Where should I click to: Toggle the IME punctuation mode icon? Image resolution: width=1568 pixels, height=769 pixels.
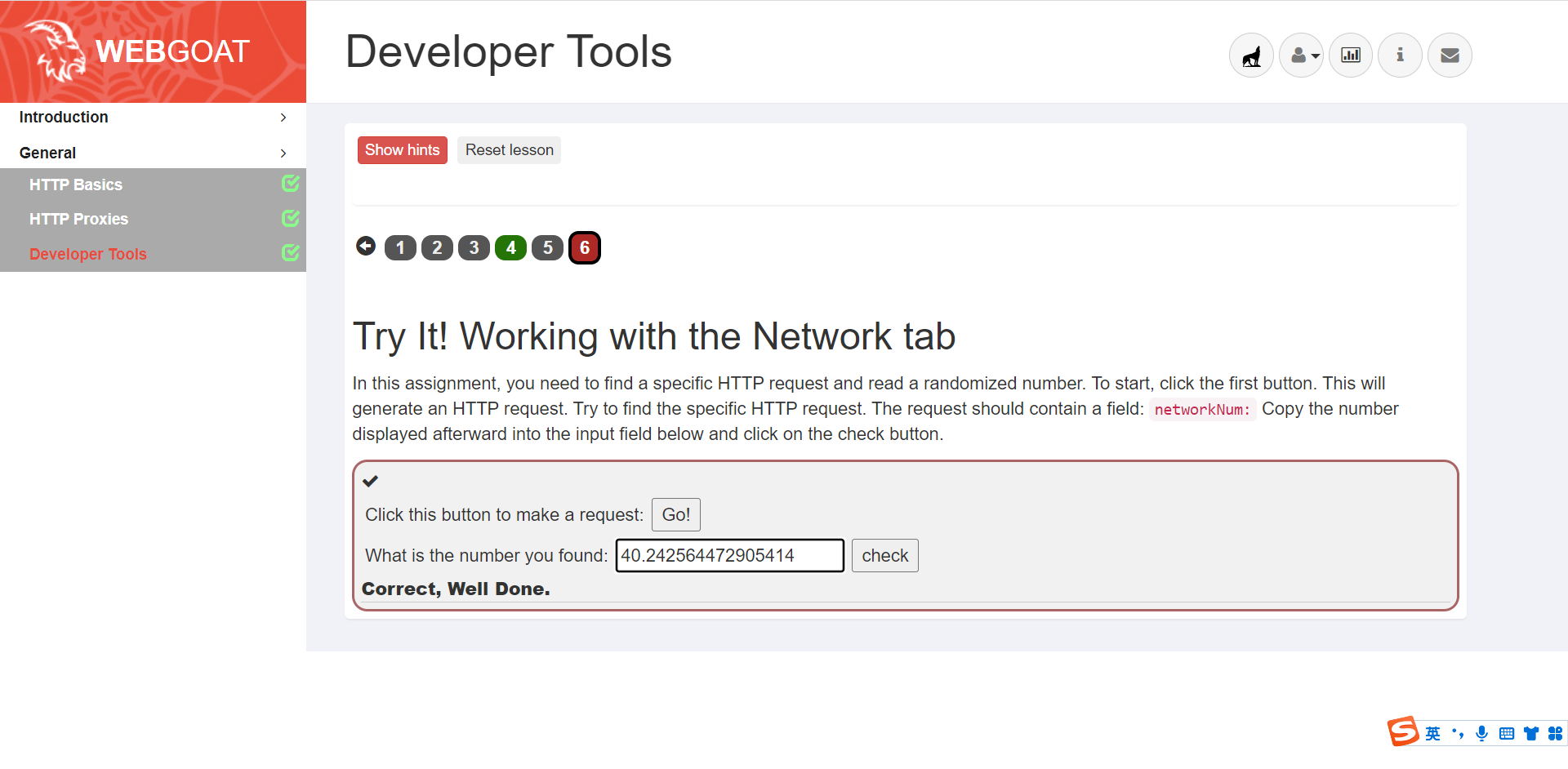tap(1458, 734)
